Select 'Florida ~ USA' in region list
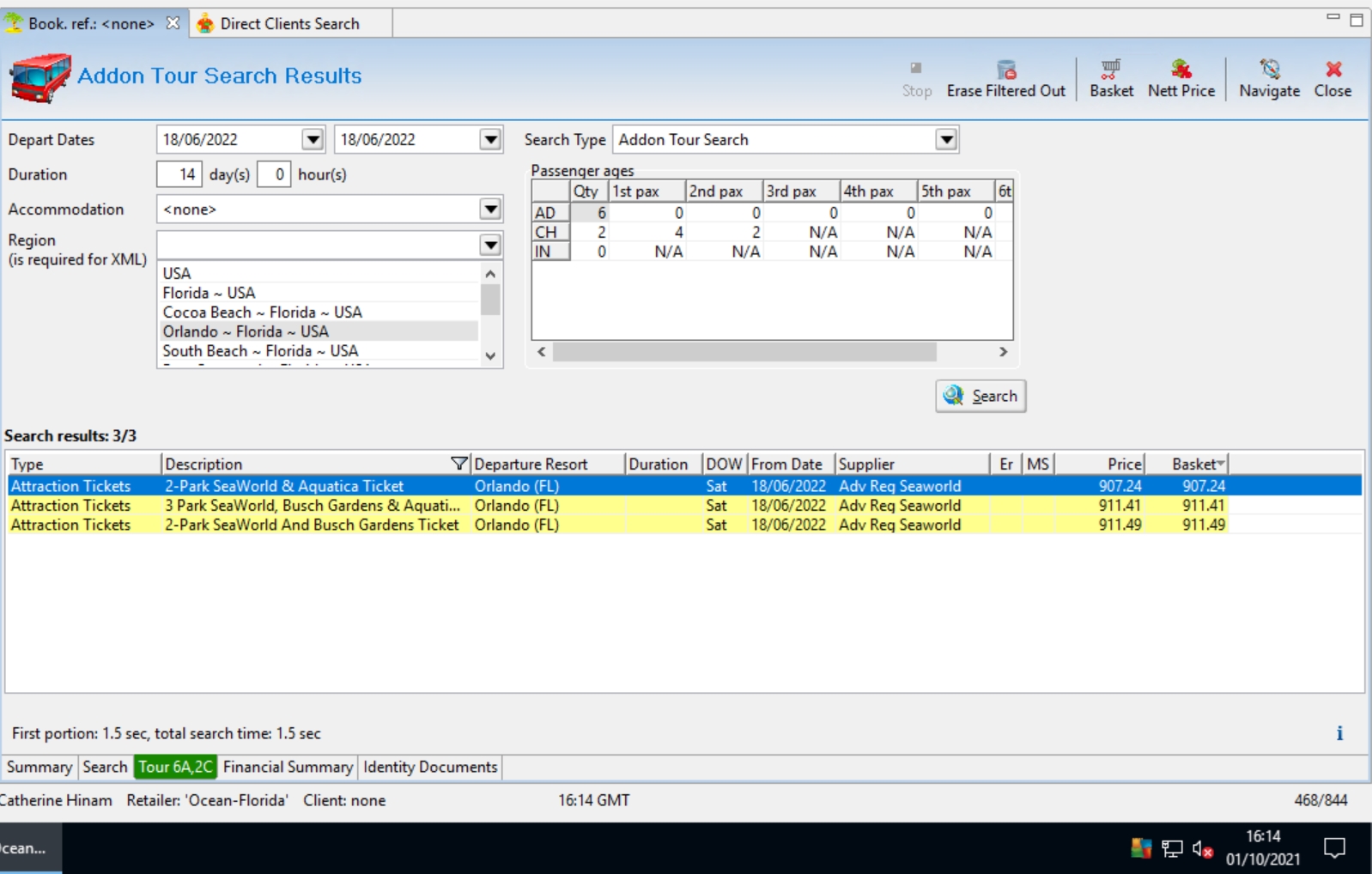 pos(319,293)
